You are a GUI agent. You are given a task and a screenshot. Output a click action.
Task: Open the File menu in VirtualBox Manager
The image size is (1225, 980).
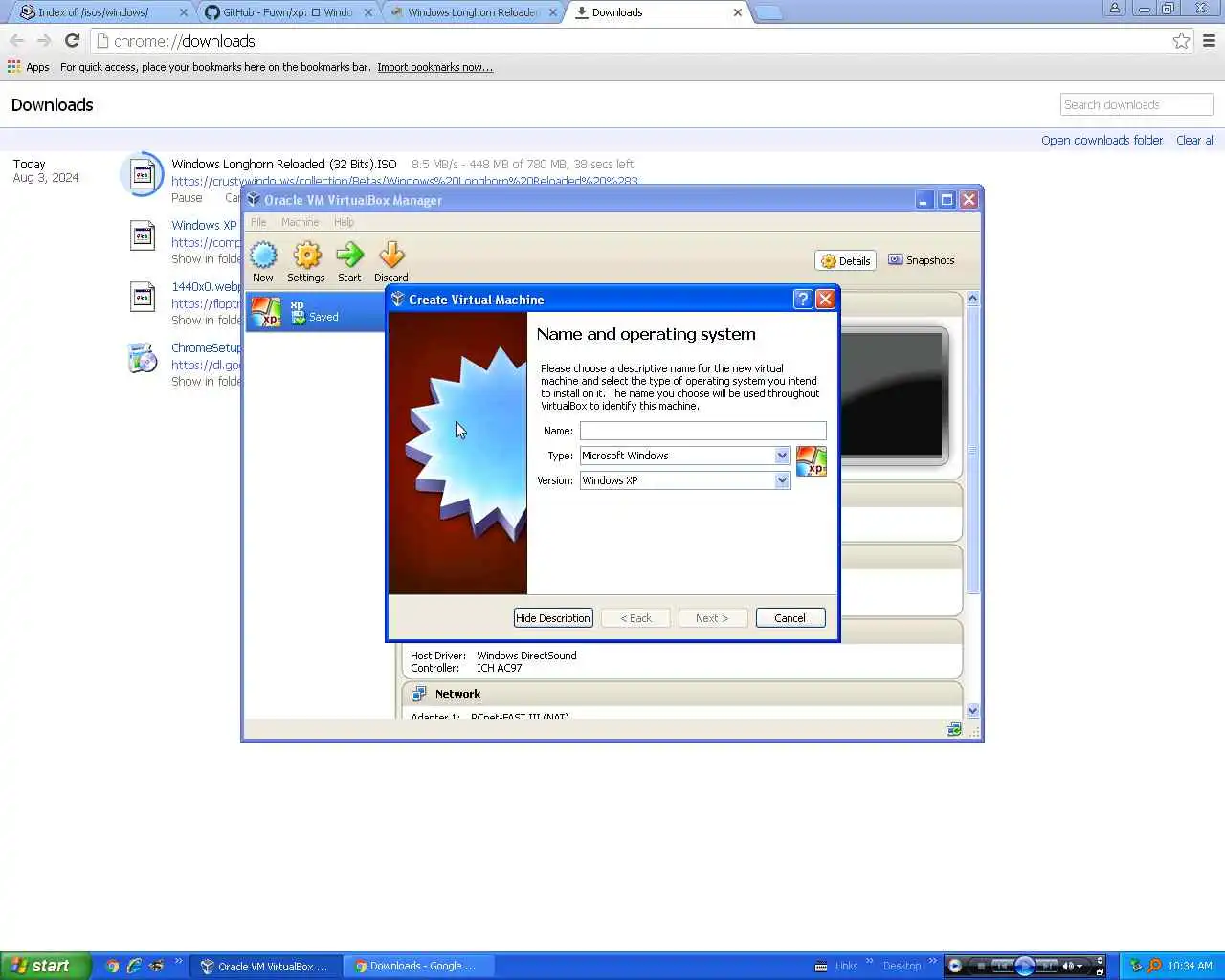[x=258, y=222]
